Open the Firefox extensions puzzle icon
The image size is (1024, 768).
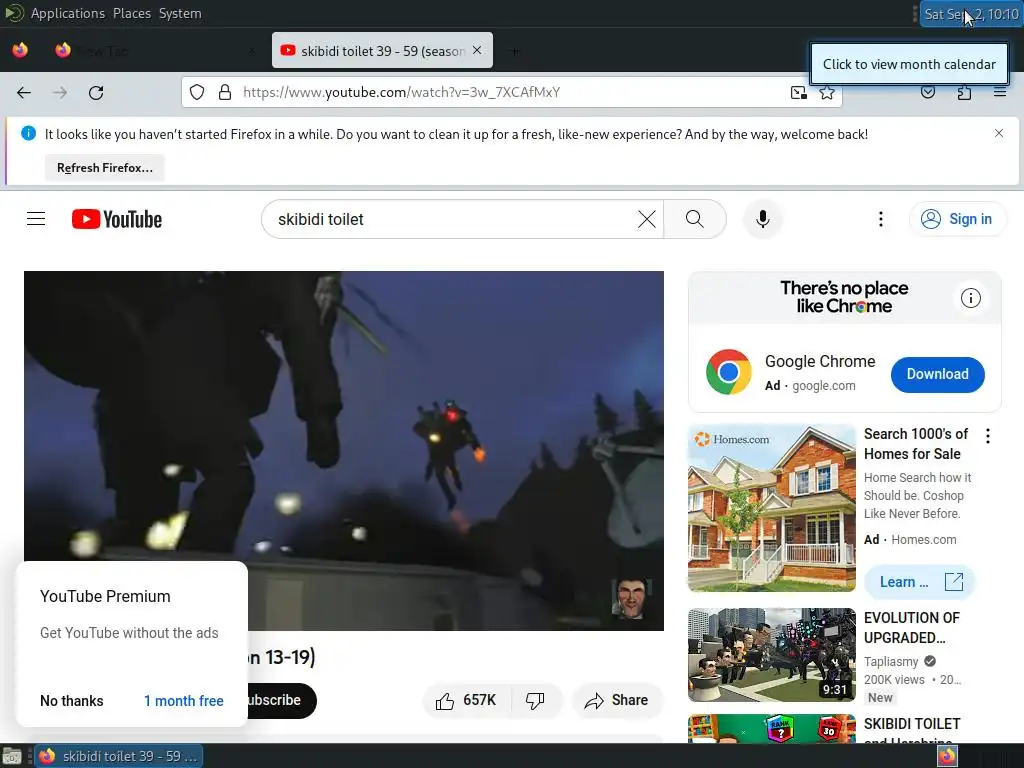[964, 92]
